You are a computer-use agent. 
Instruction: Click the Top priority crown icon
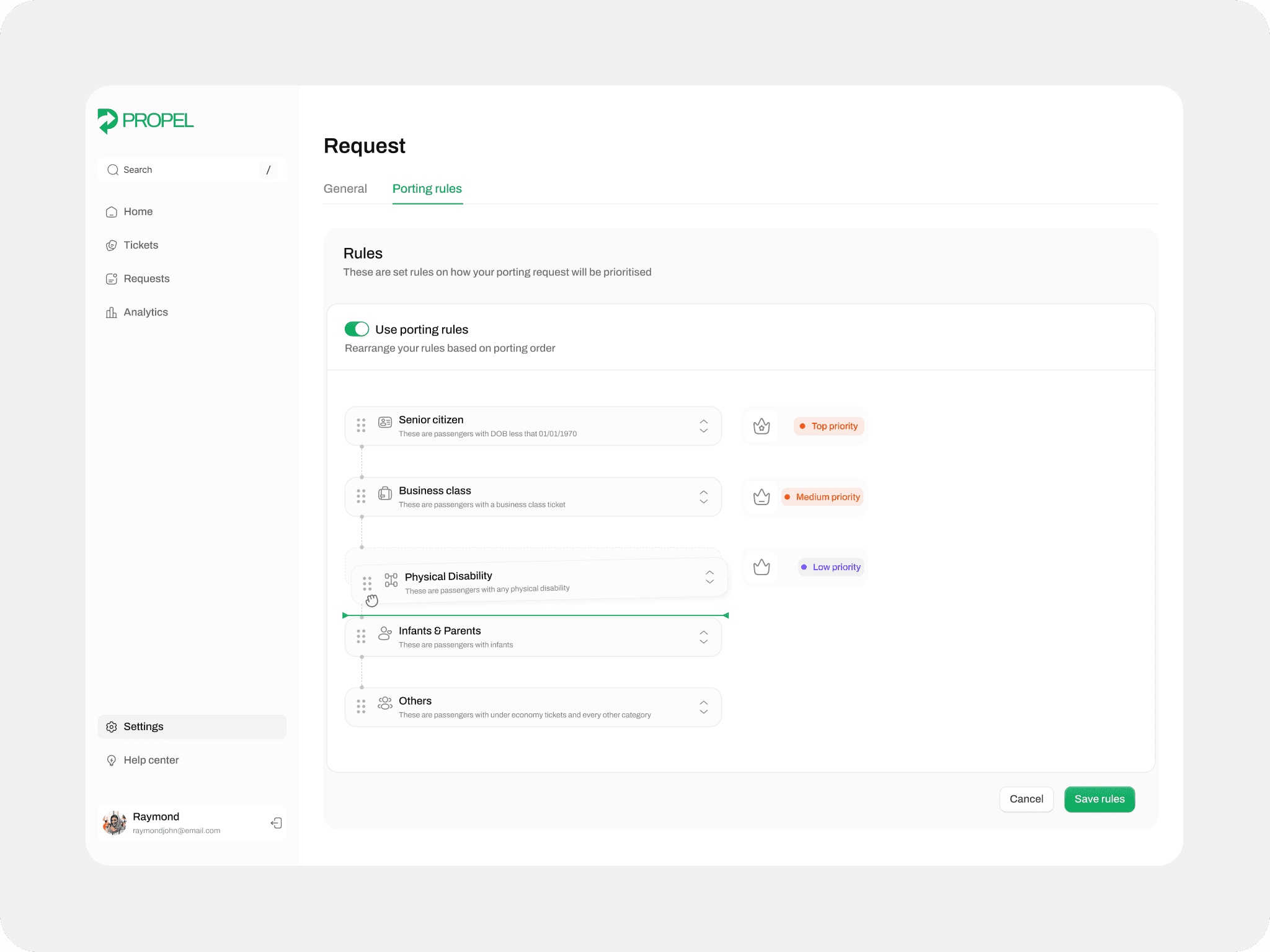coord(762,426)
